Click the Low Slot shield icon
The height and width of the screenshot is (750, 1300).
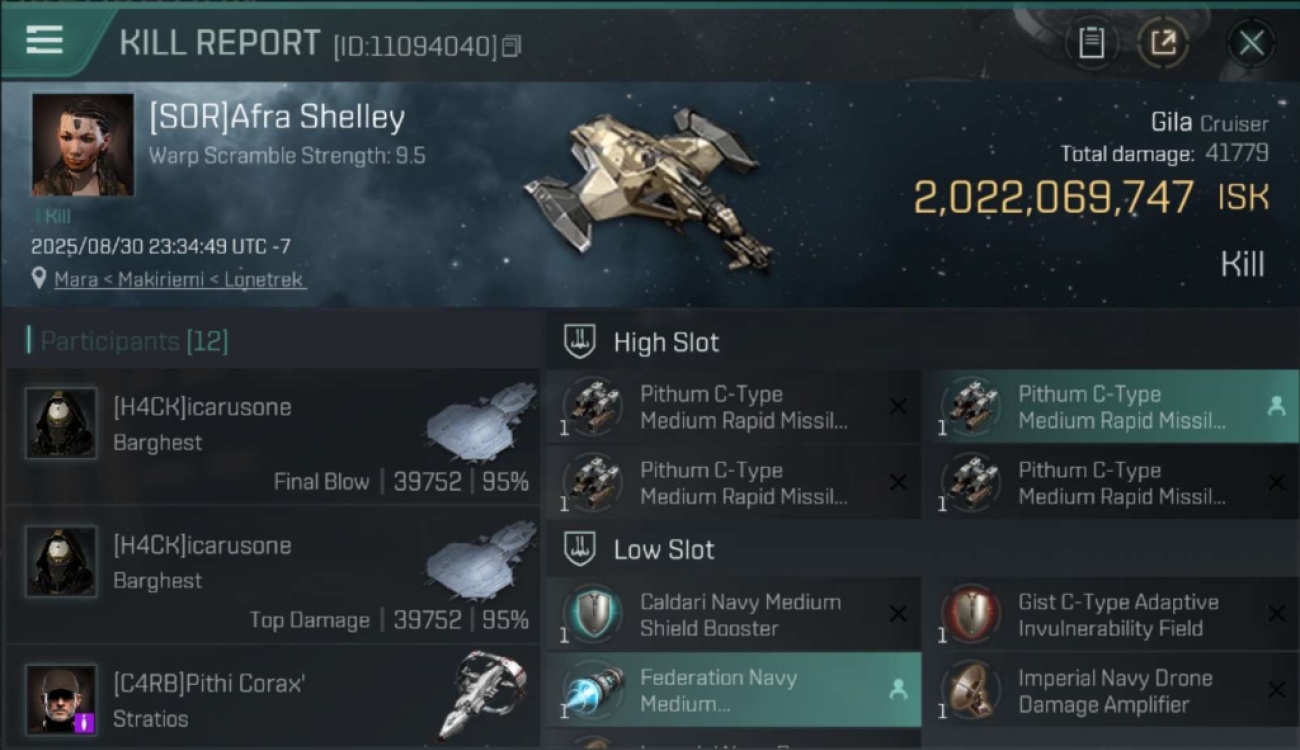(x=580, y=548)
